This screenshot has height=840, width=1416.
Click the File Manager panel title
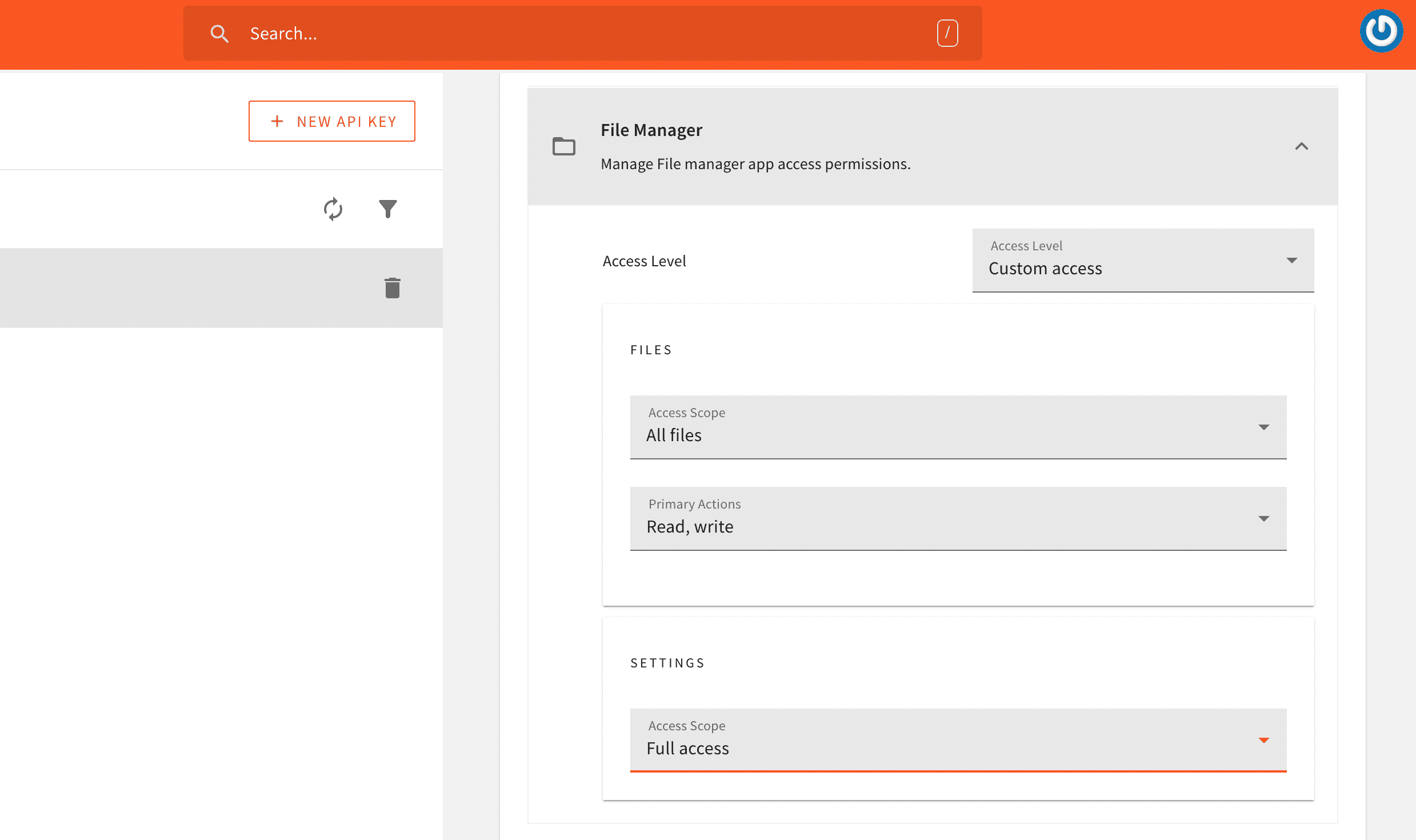click(651, 130)
